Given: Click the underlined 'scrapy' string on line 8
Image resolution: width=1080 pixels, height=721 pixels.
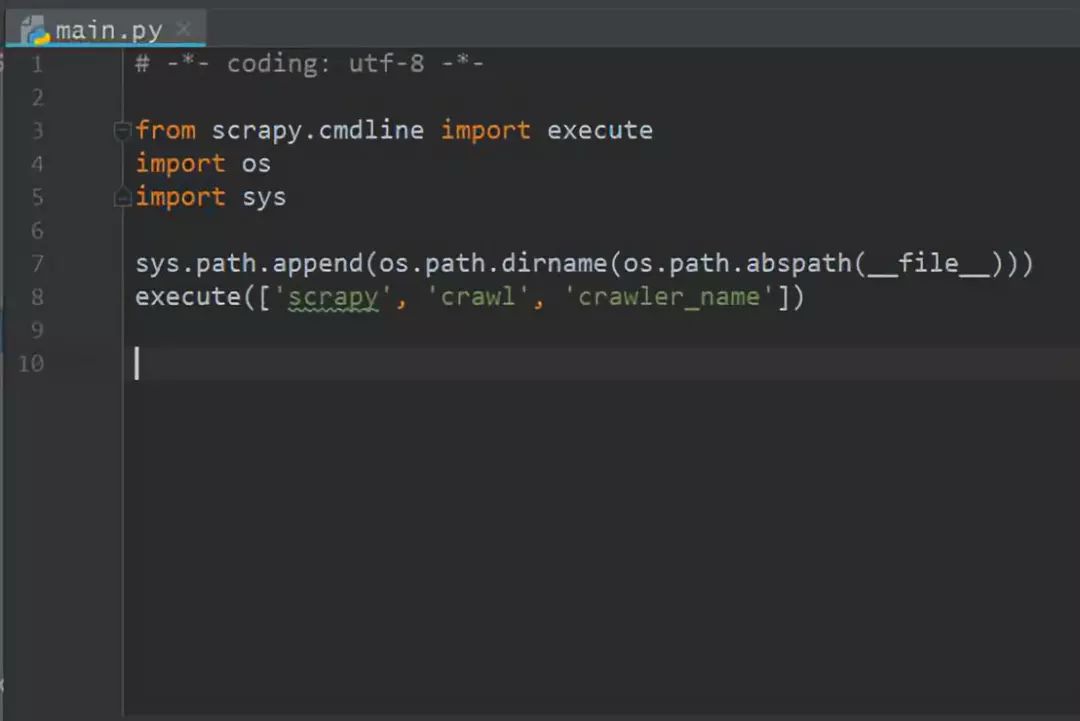Looking at the screenshot, I should [333, 297].
